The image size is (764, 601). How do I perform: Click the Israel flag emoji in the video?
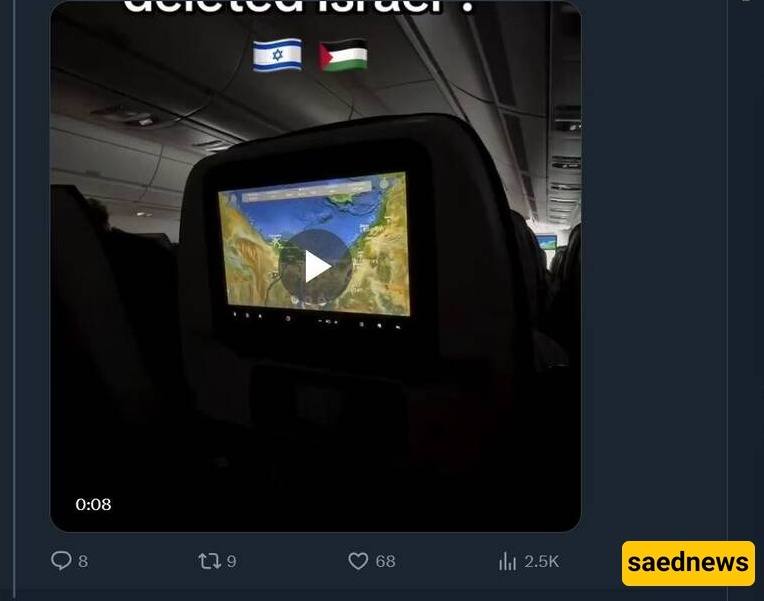click(277, 55)
